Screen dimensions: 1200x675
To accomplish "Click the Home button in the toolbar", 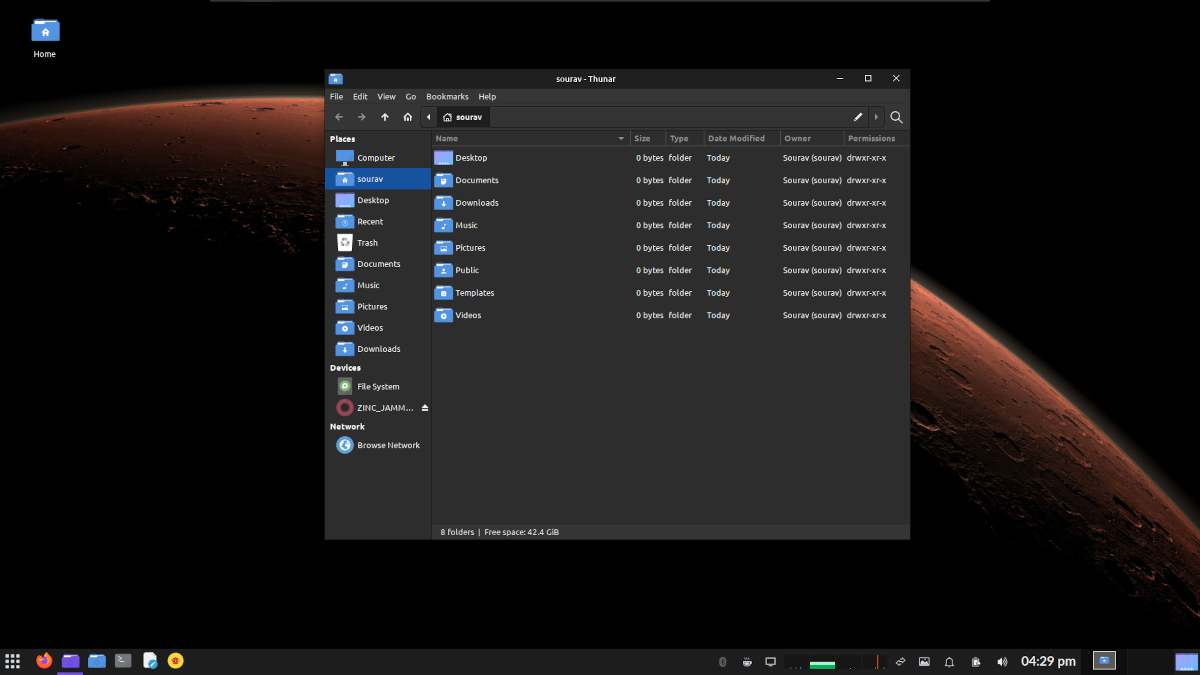I will [x=407, y=117].
